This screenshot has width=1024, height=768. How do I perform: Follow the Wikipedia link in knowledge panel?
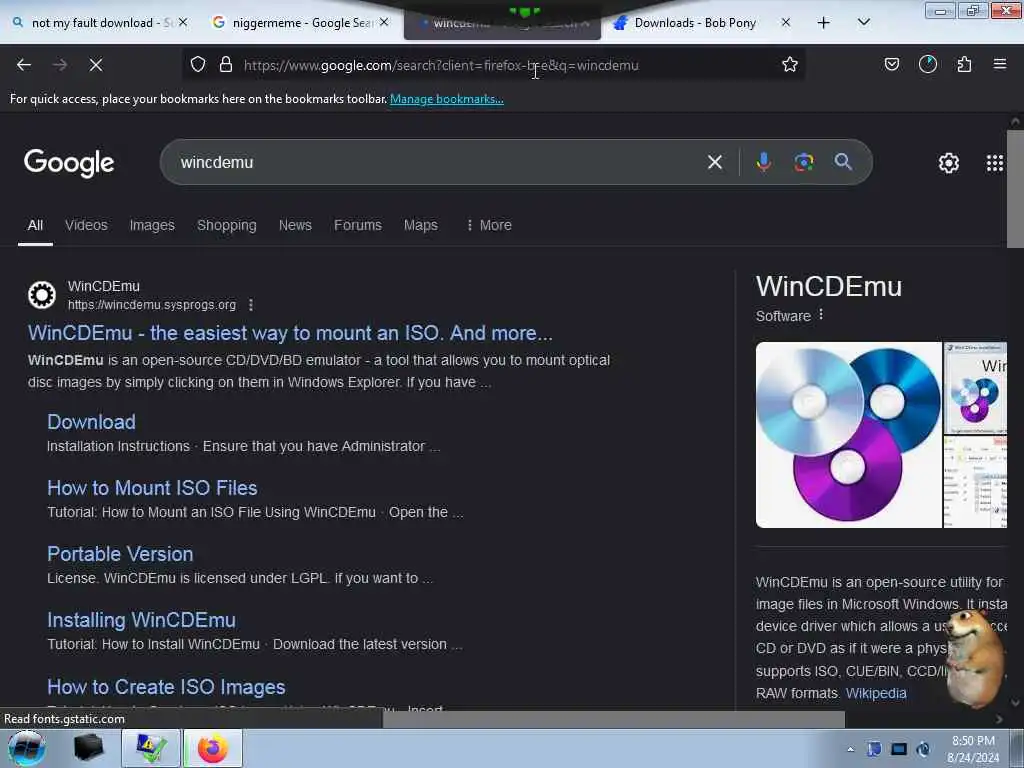click(x=876, y=694)
